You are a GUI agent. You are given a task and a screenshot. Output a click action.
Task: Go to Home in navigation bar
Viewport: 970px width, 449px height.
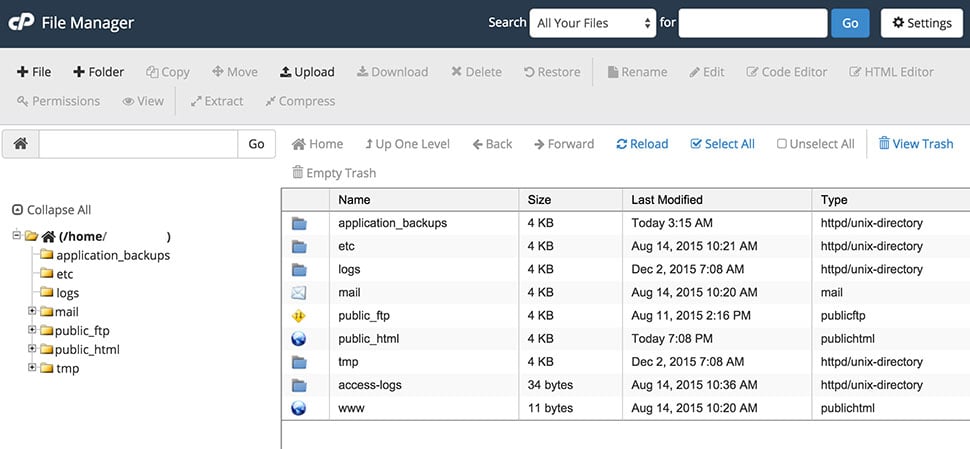click(x=317, y=144)
